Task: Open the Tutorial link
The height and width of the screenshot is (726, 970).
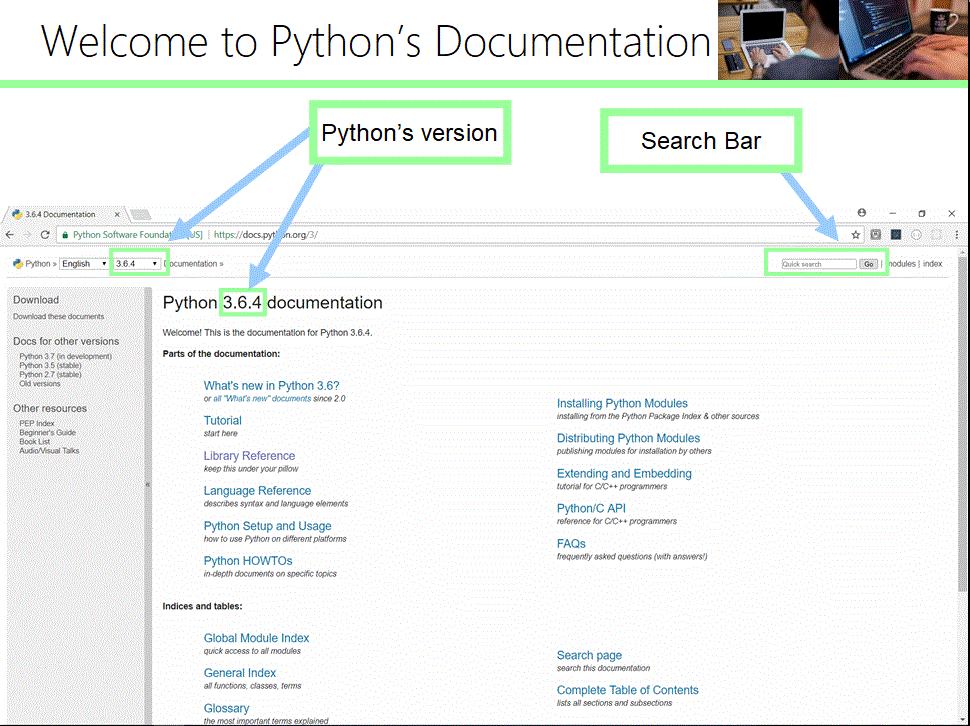Action: 222,420
